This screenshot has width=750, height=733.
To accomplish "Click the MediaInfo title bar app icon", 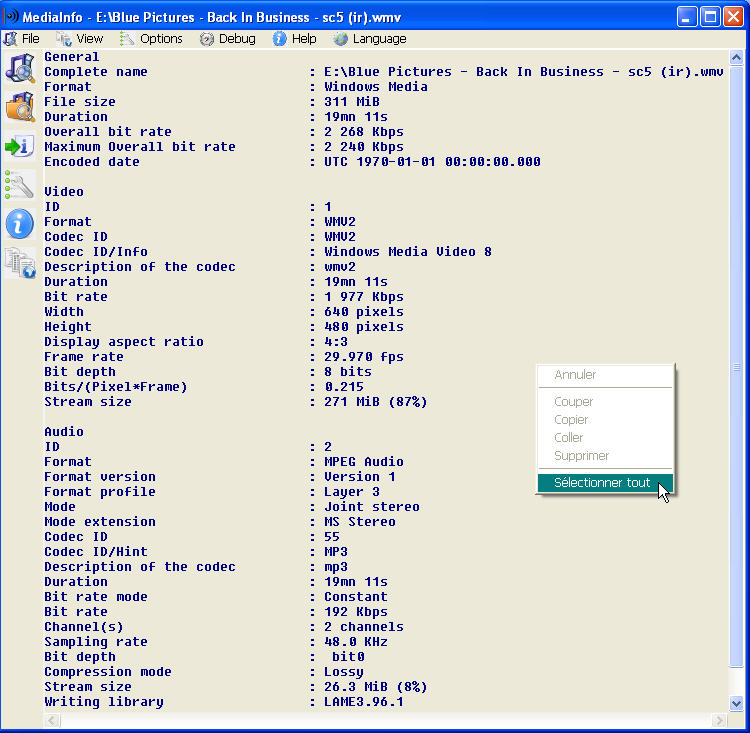I will coord(12,16).
